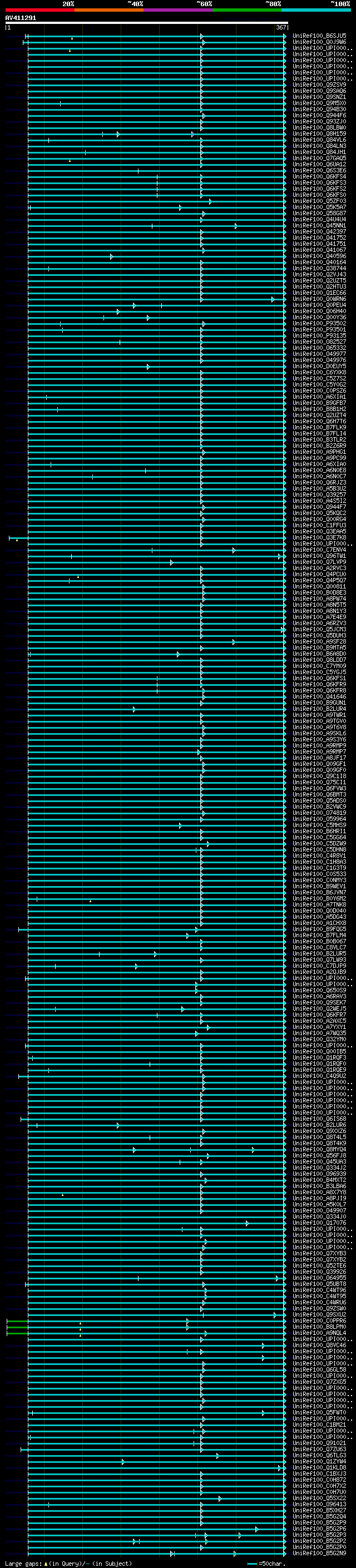Select hit label UniRef100_C7ENV4

pyautogui.click(x=319, y=550)
